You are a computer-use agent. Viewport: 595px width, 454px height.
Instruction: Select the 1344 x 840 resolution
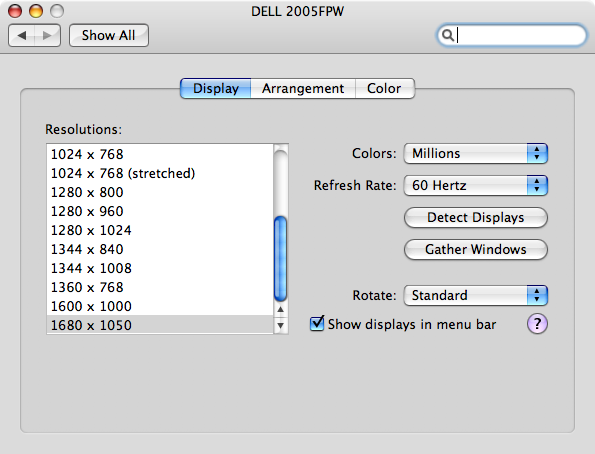click(159, 249)
